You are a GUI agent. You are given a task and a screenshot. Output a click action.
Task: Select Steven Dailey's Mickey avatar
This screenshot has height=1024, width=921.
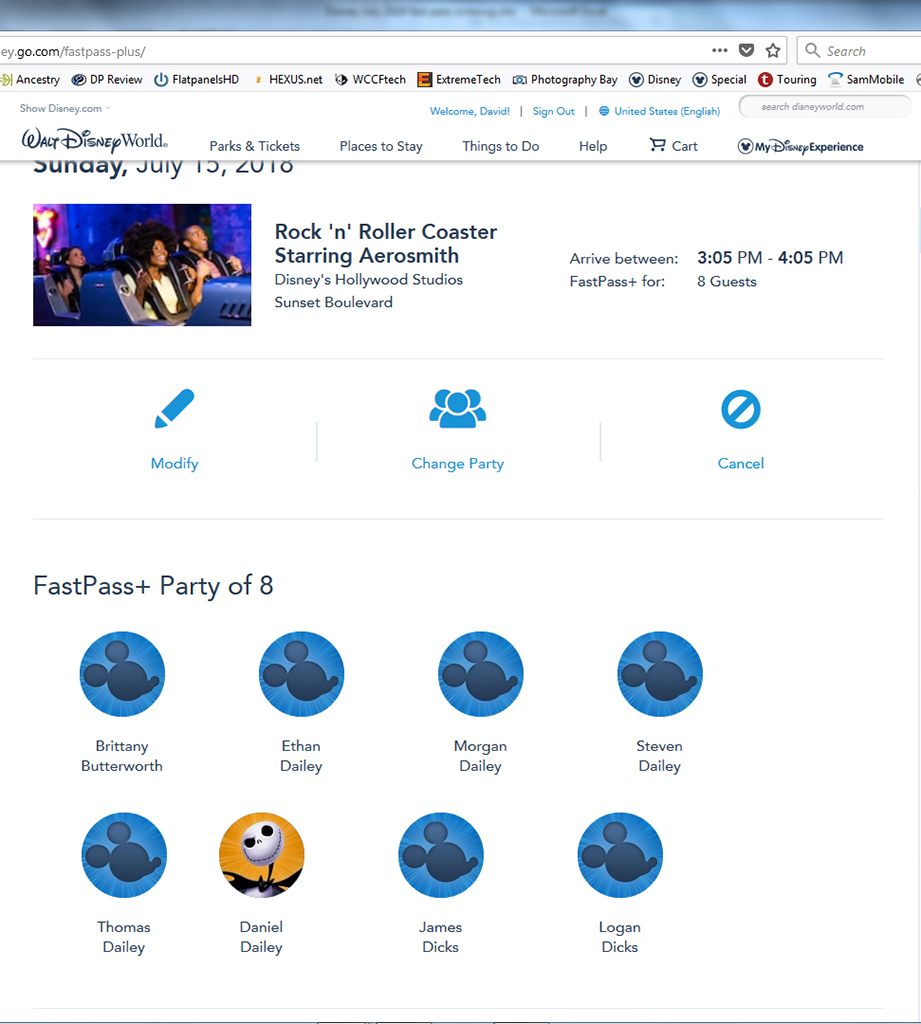tap(660, 674)
